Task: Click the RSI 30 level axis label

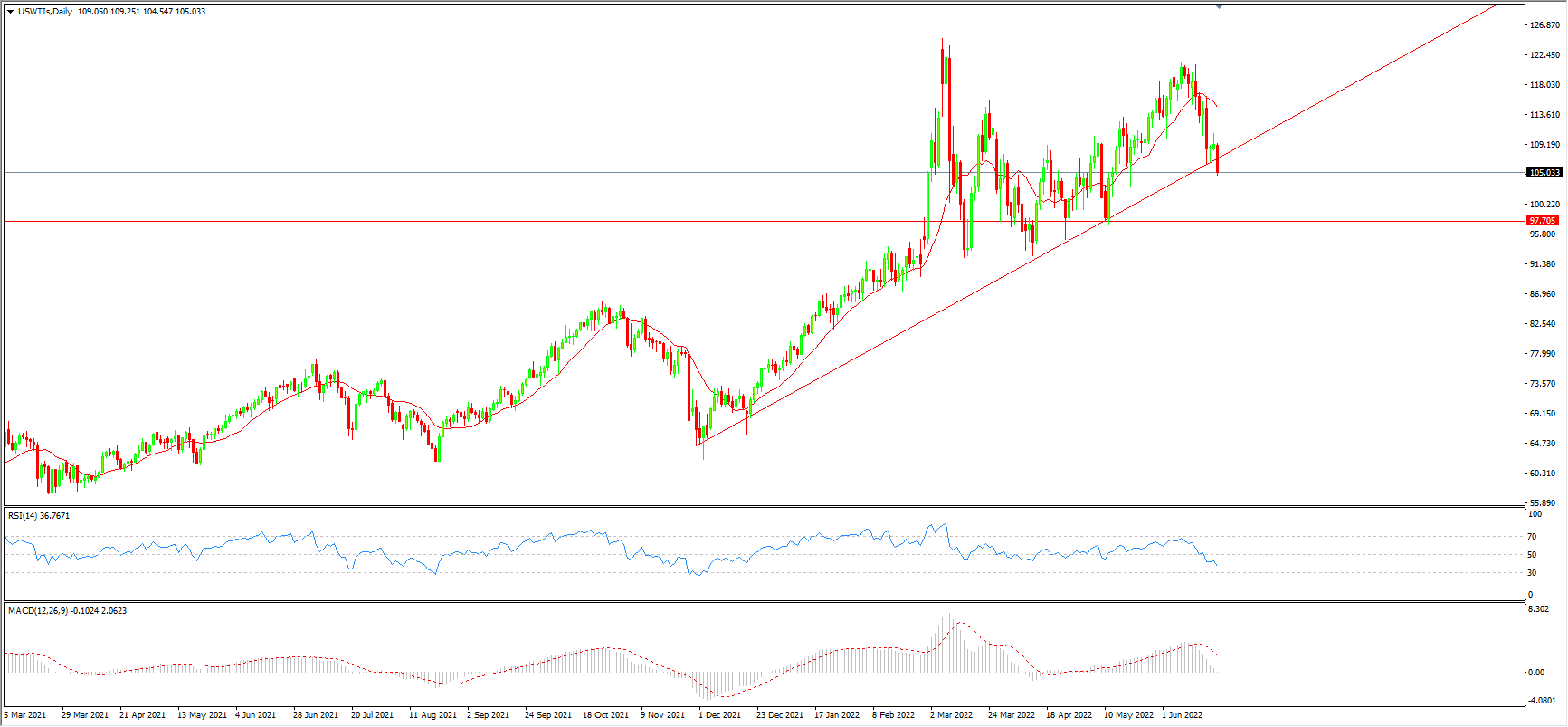Action: click(1532, 573)
